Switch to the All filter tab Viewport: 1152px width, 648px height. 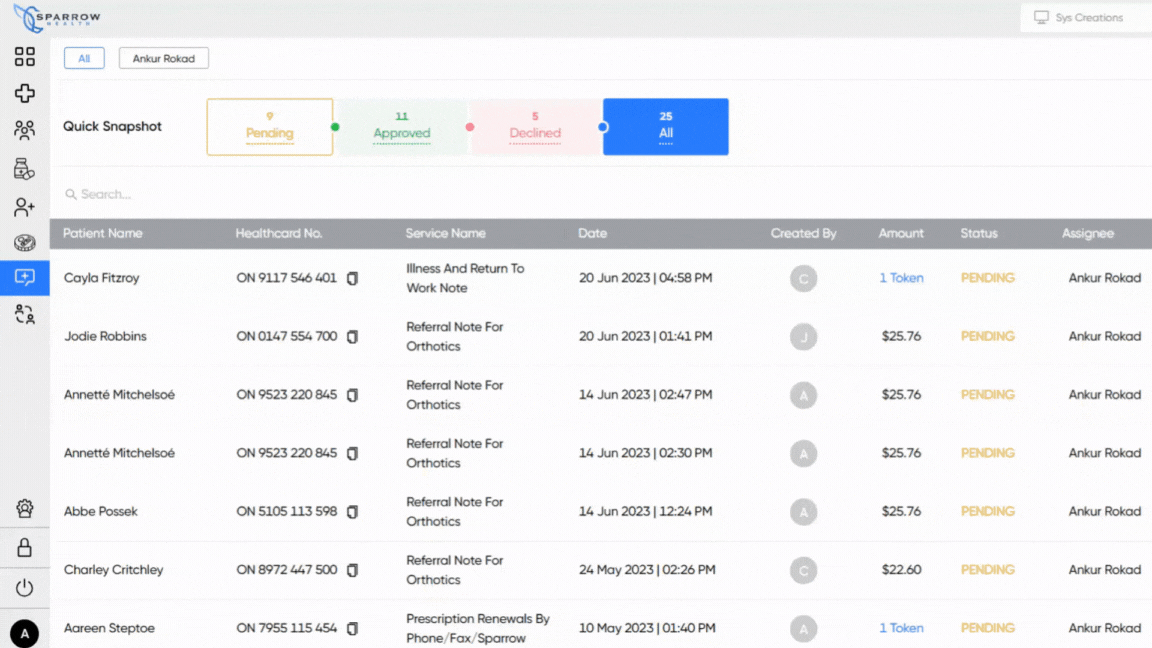click(84, 58)
